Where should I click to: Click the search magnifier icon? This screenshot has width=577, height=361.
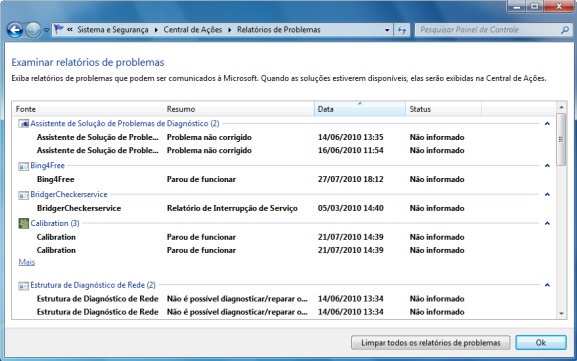click(565, 30)
